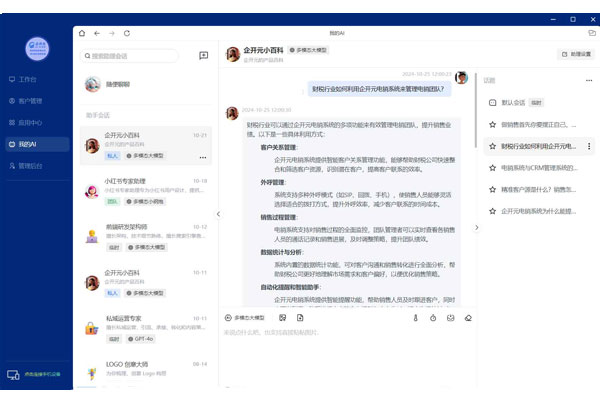Image resolution: width=600 pixels, height=400 pixels.
Task: Open the 电销系统与CRM管理系统 topic
Action: coord(540,168)
